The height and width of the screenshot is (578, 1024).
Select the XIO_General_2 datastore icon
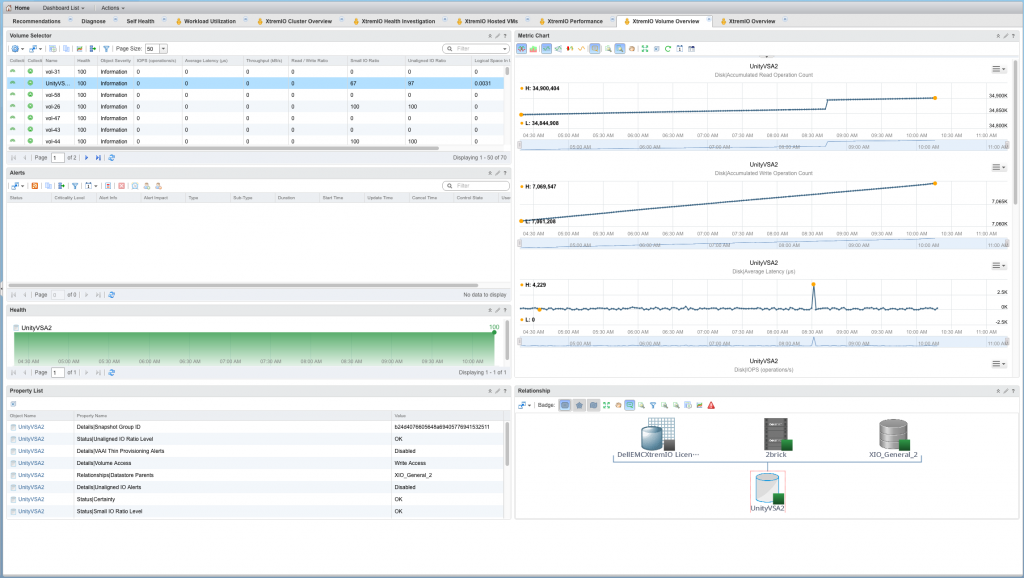point(892,435)
